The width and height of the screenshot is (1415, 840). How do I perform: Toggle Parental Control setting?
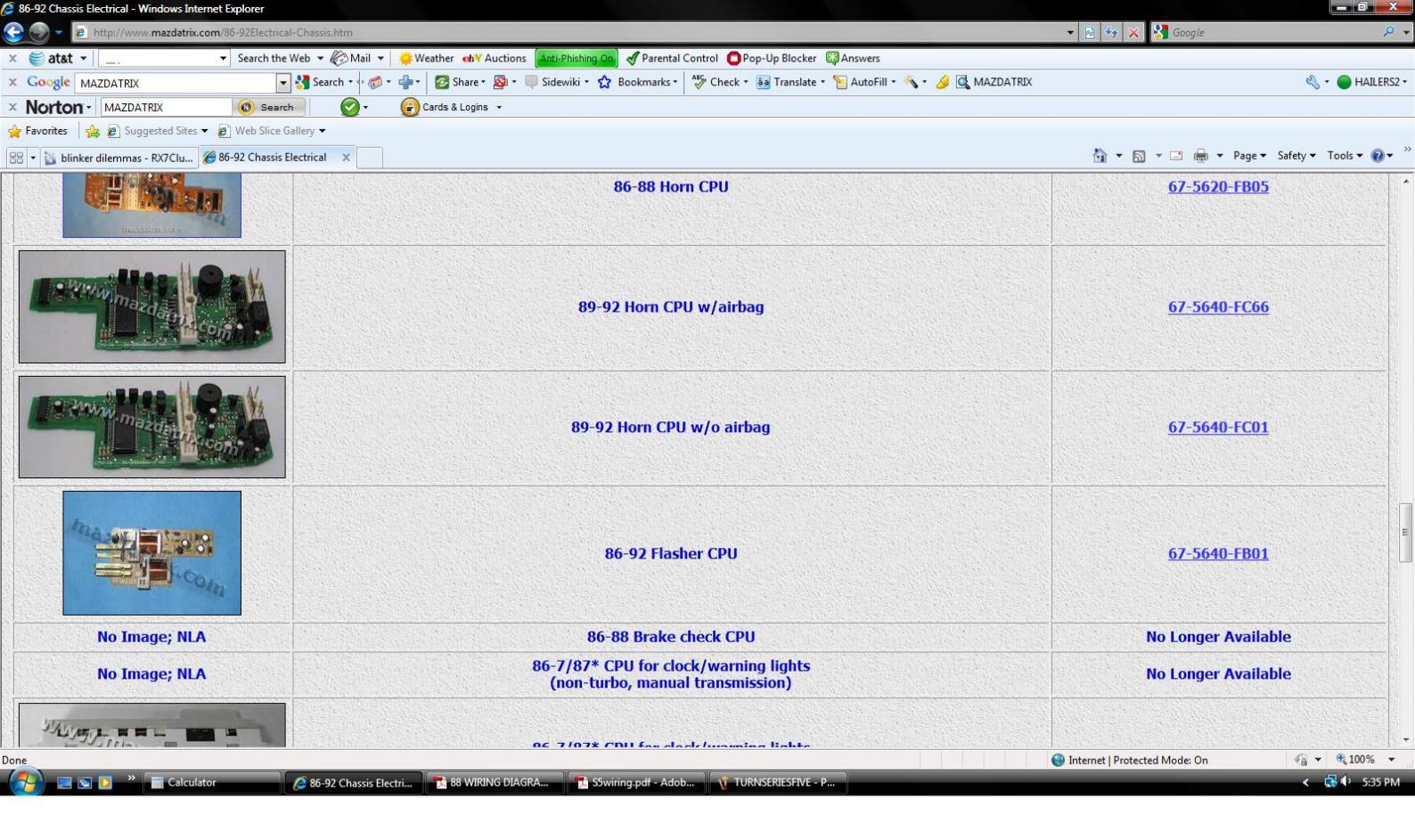(x=672, y=58)
